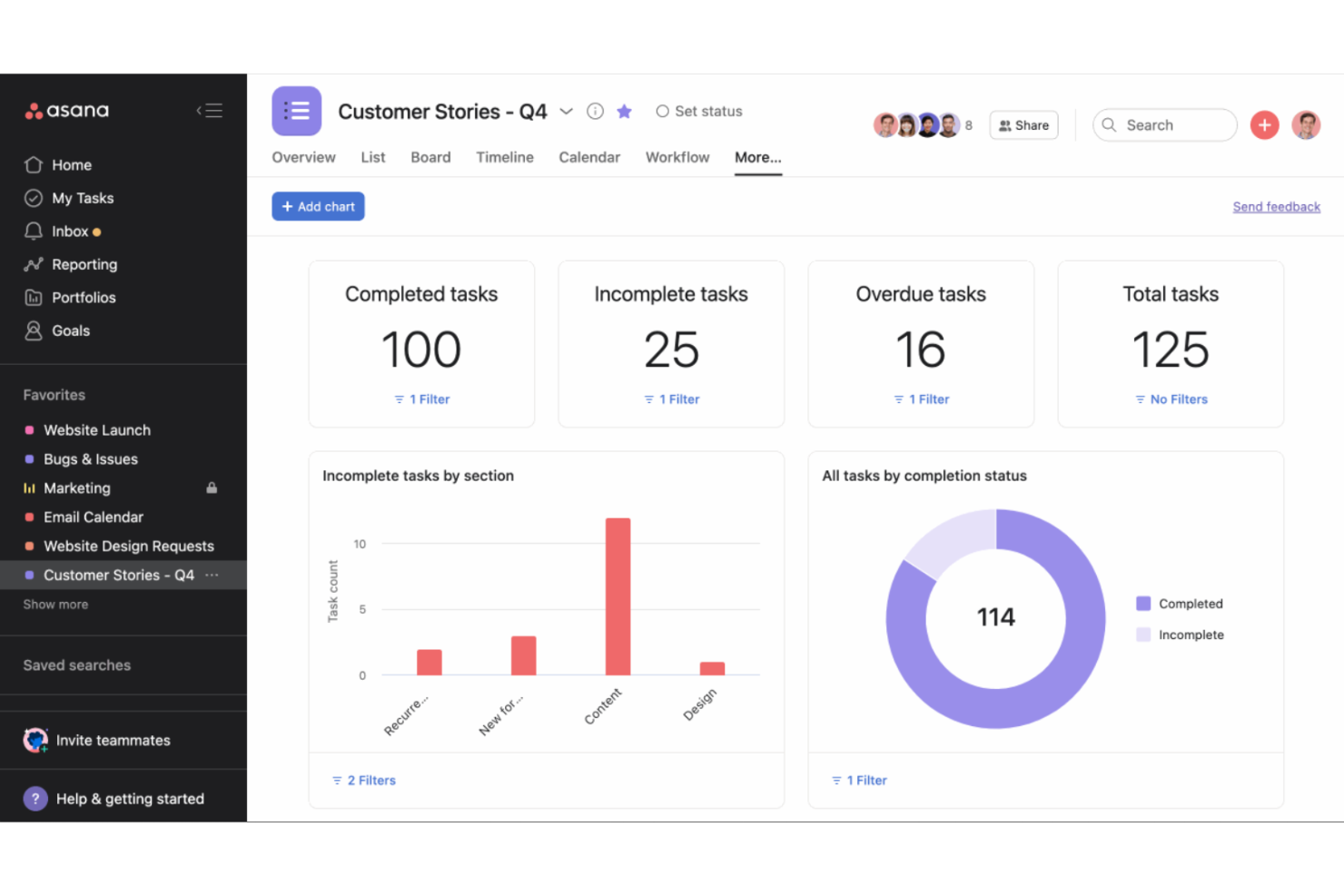This screenshot has height=896, width=1344.
Task: Open the project title dropdown chevron
Action: point(566,111)
